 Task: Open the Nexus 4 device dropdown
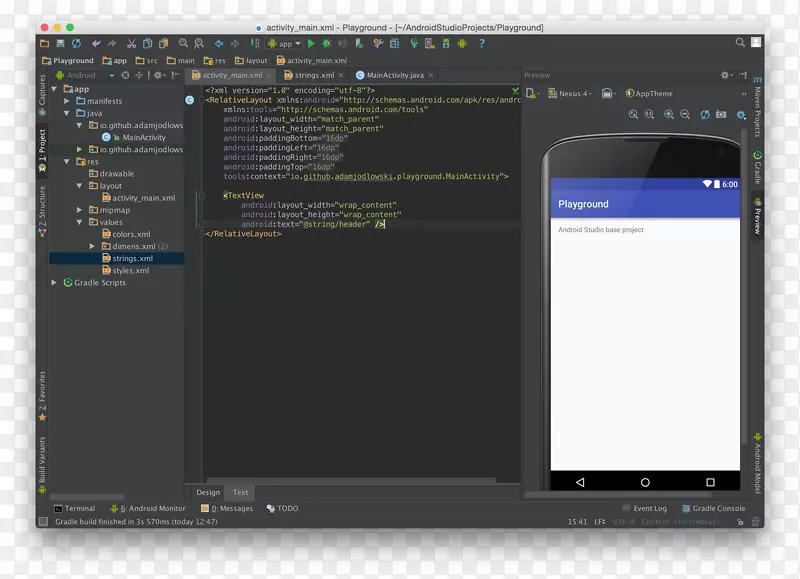[x=573, y=93]
